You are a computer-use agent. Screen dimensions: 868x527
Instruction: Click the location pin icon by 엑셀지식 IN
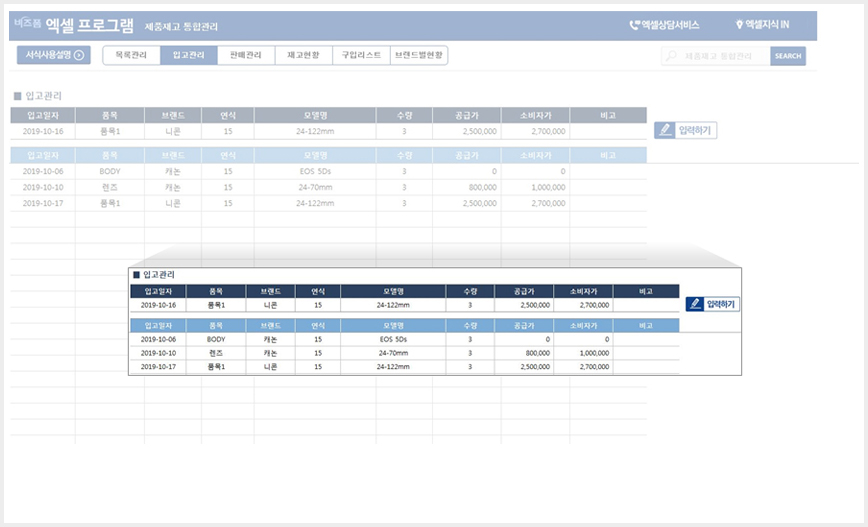pos(738,24)
